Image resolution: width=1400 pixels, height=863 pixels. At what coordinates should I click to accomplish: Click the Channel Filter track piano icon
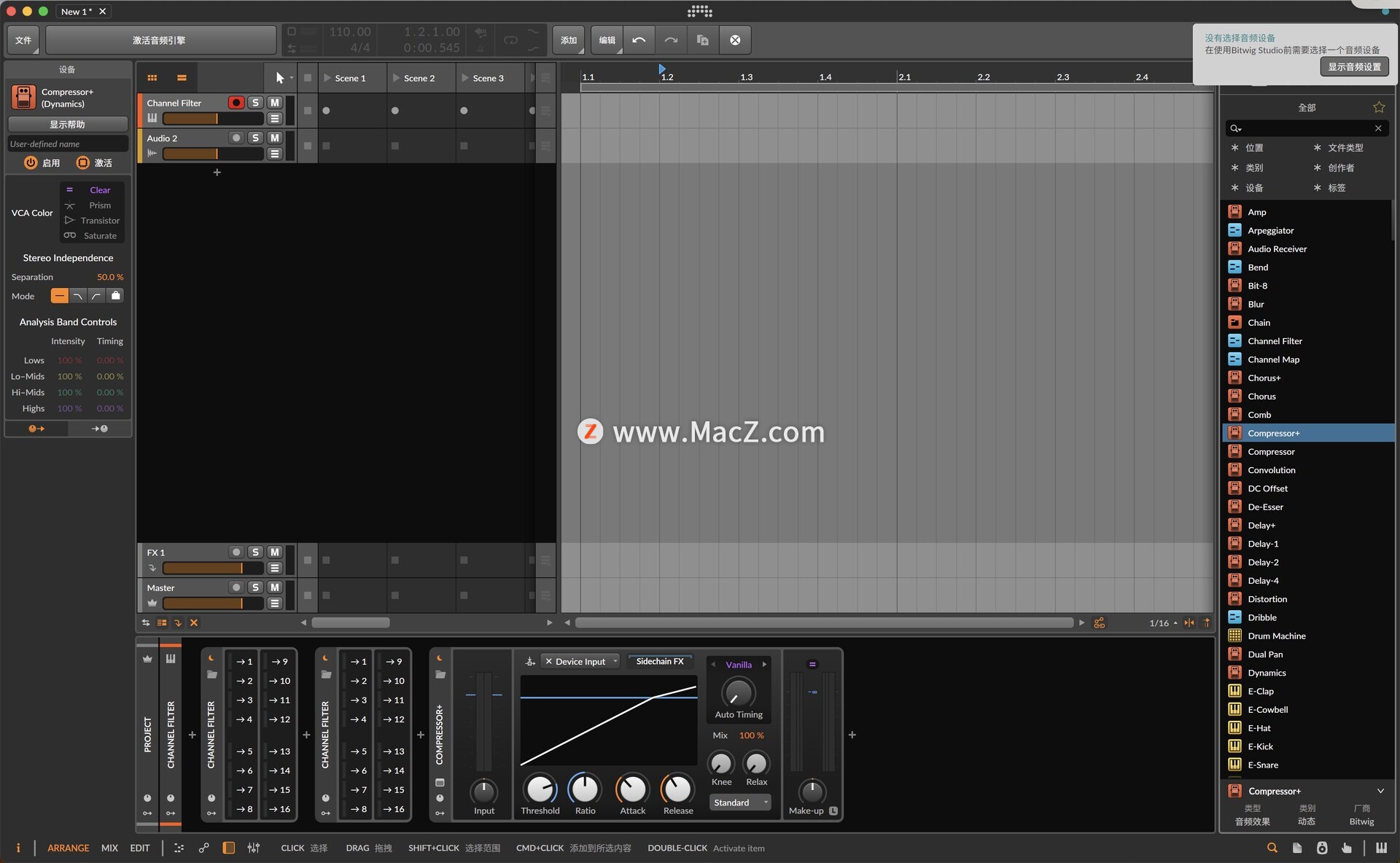click(x=152, y=118)
